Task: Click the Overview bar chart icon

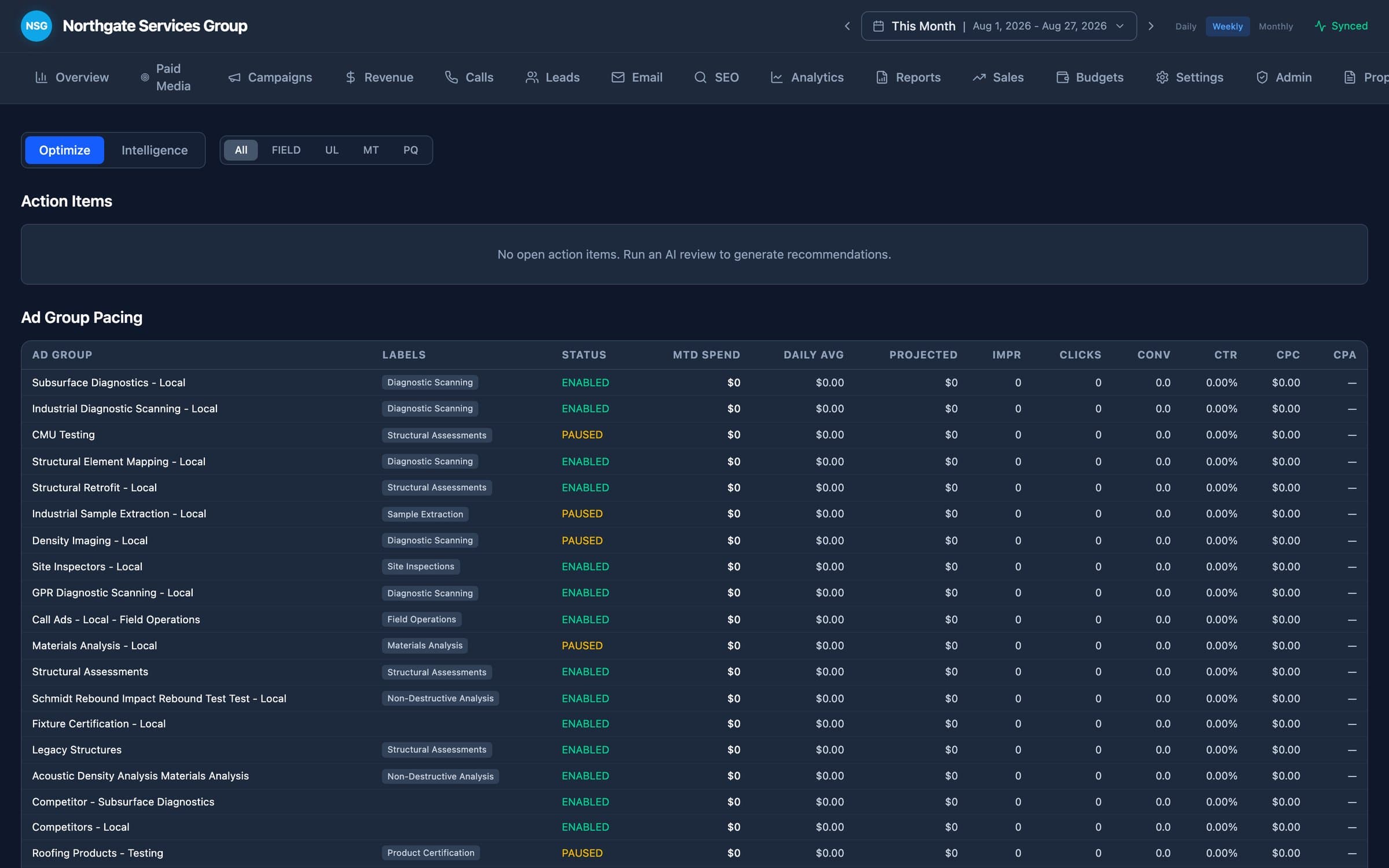Action: click(41, 77)
